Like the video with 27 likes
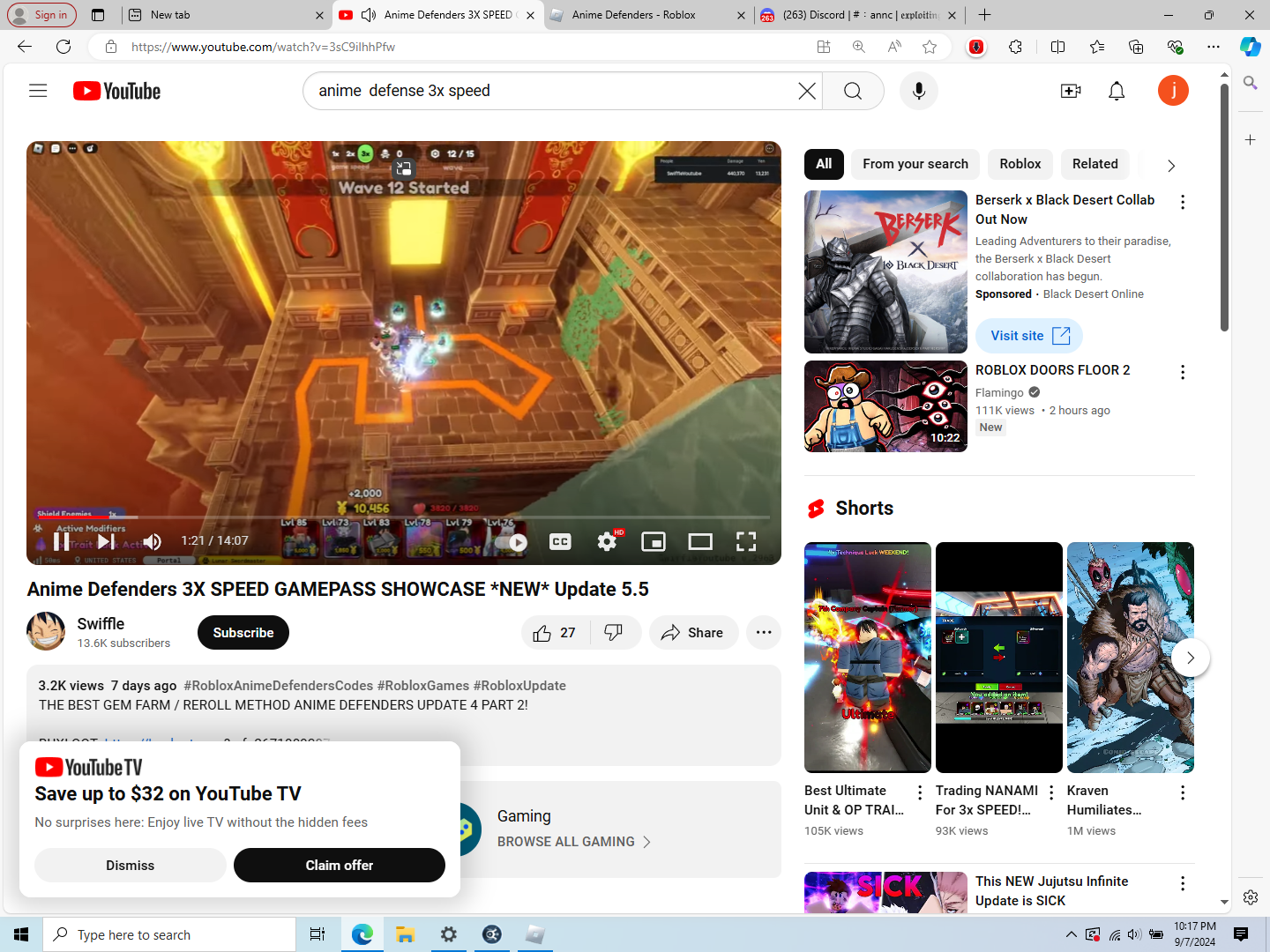 [555, 633]
